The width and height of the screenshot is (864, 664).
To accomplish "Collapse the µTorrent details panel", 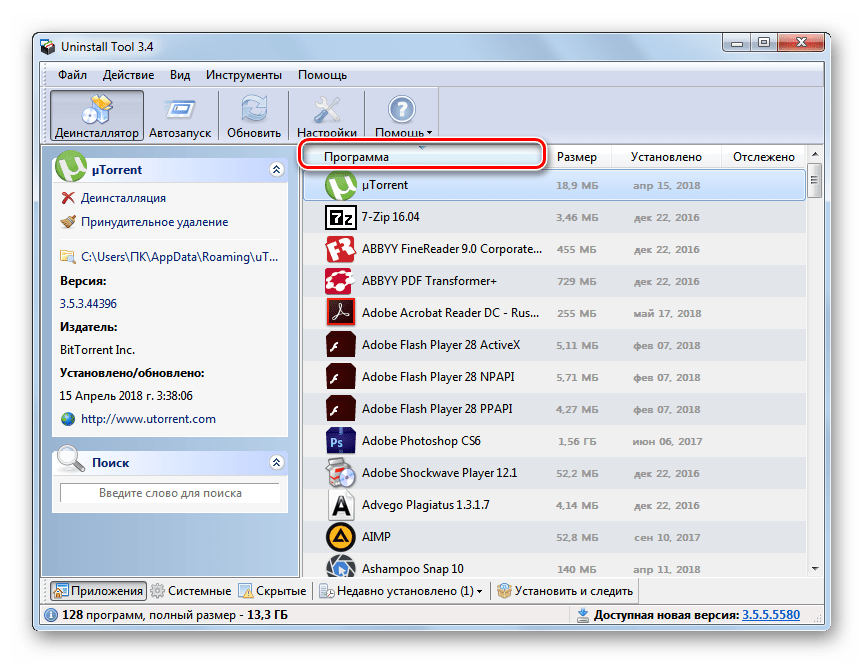I will (x=276, y=170).
